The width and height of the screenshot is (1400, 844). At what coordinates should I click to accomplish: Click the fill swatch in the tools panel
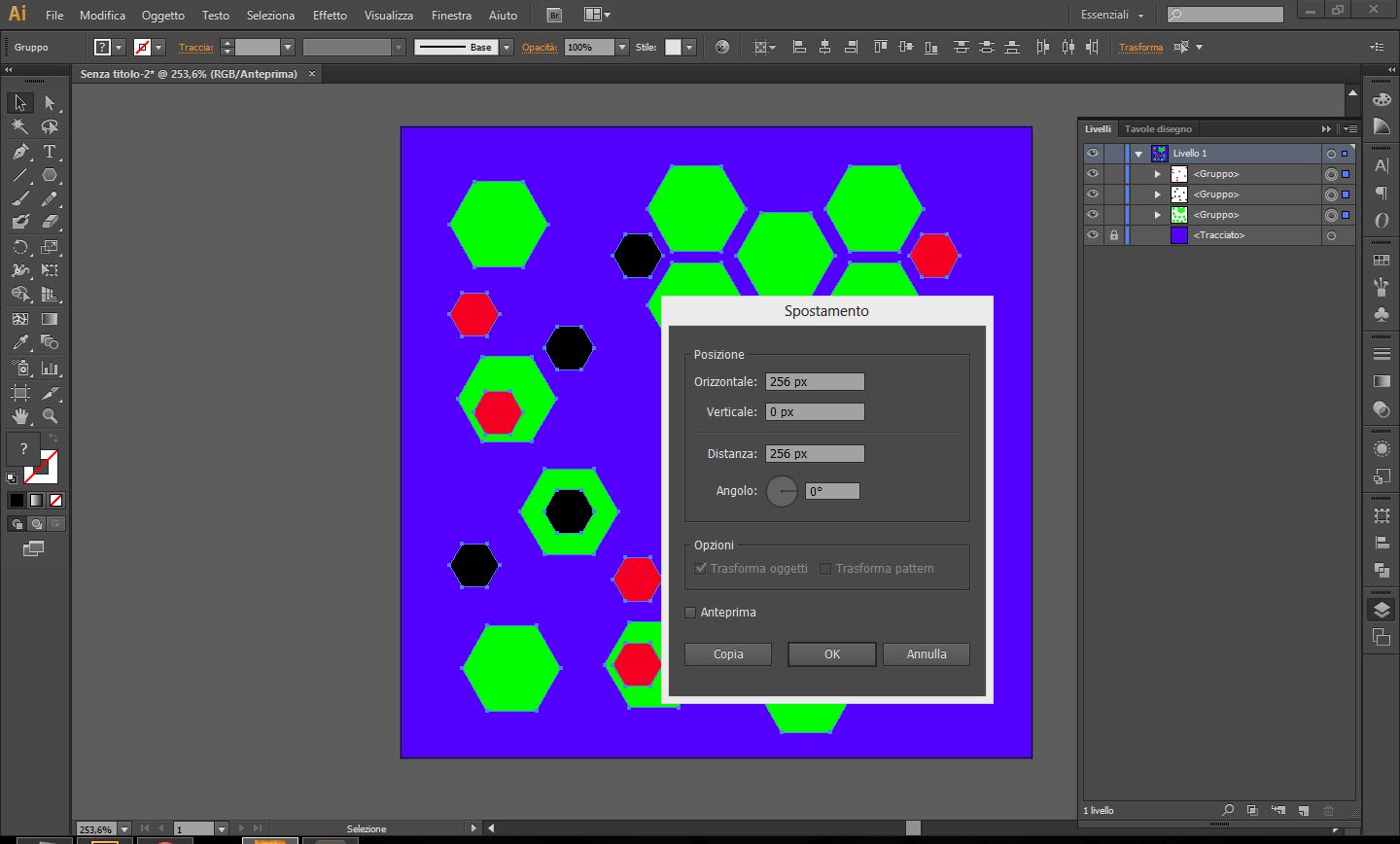23,449
